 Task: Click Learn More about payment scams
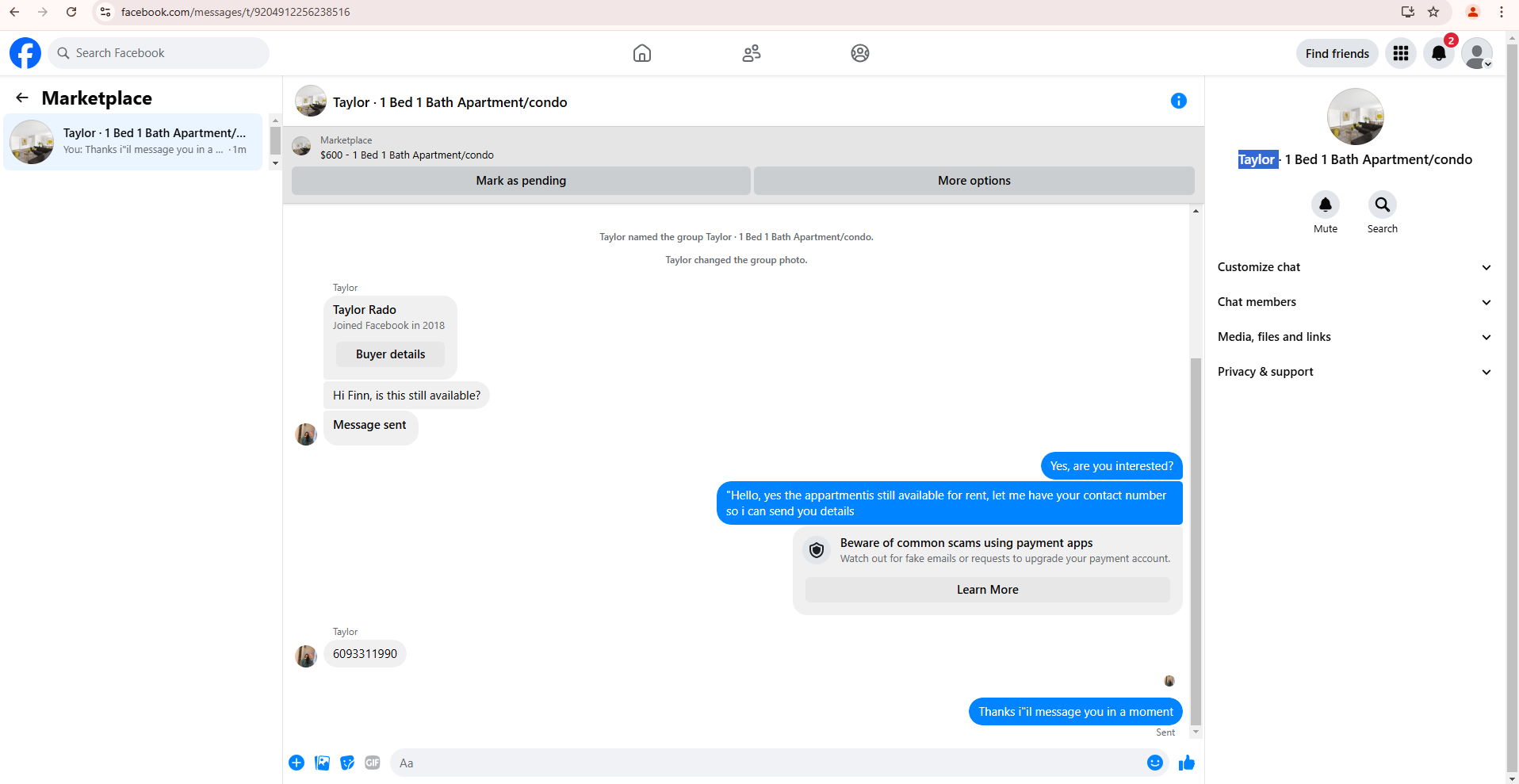pos(987,590)
